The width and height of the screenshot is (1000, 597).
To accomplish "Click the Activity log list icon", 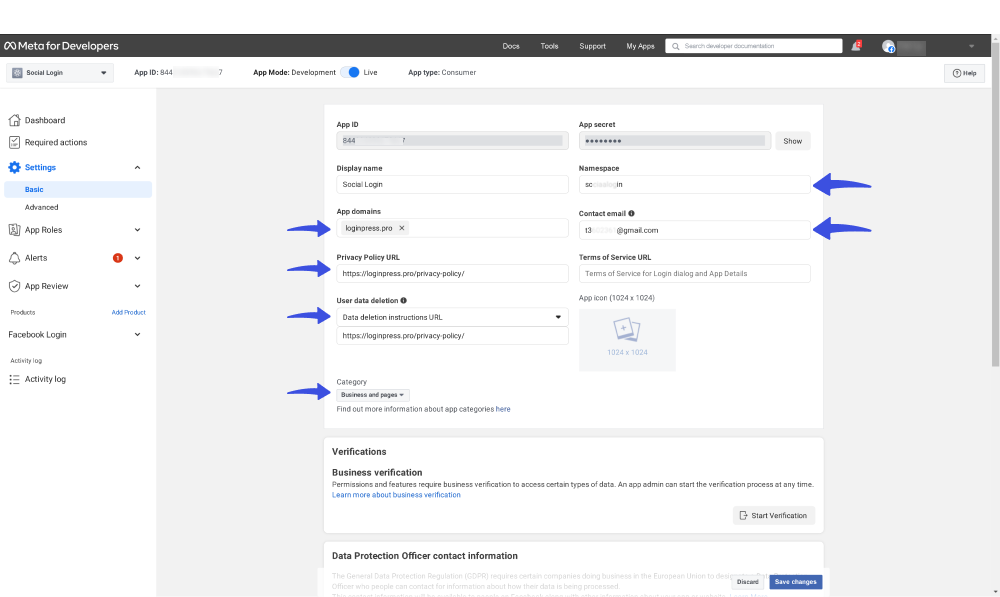I will 14,379.
